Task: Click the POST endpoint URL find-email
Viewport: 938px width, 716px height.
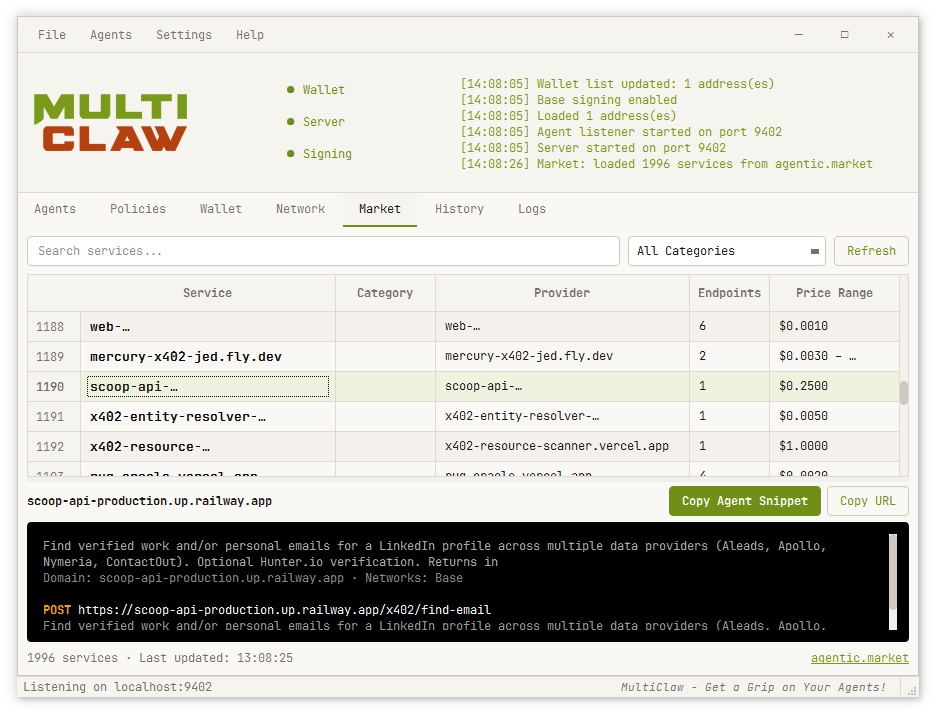Action: [284, 610]
